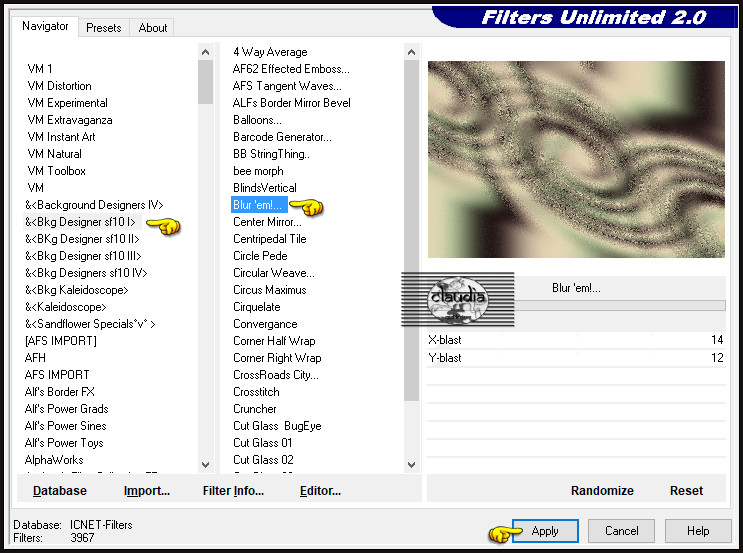
Task: Choose the BlindsVertical filter
Action: click(x=264, y=188)
